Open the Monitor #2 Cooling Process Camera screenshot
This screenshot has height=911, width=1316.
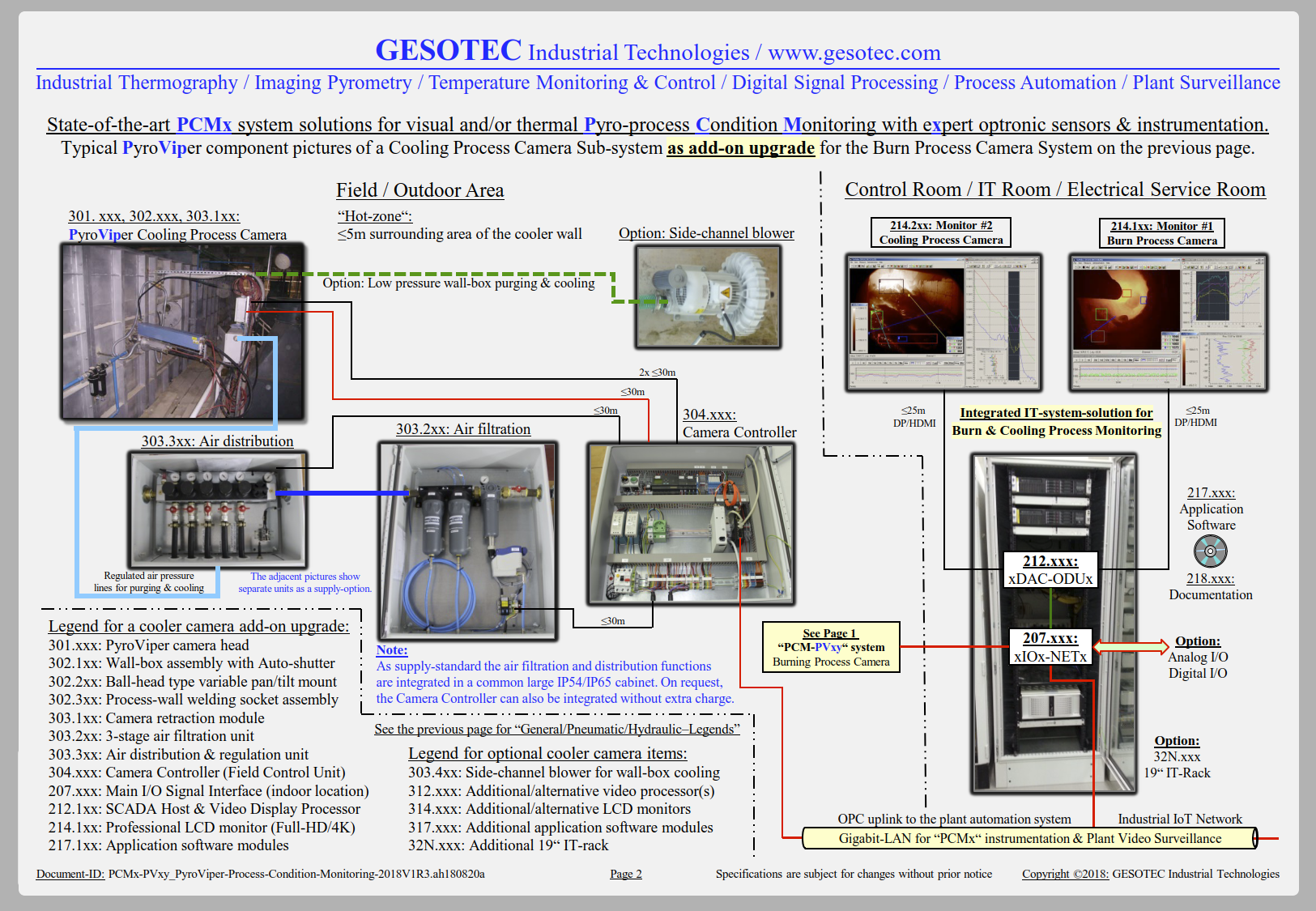pyautogui.click(x=943, y=322)
